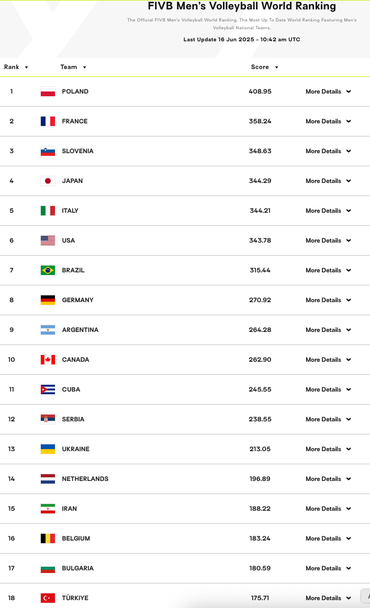The image size is (370, 608).
Task: Click the USA flag icon
Action: click(x=48, y=240)
